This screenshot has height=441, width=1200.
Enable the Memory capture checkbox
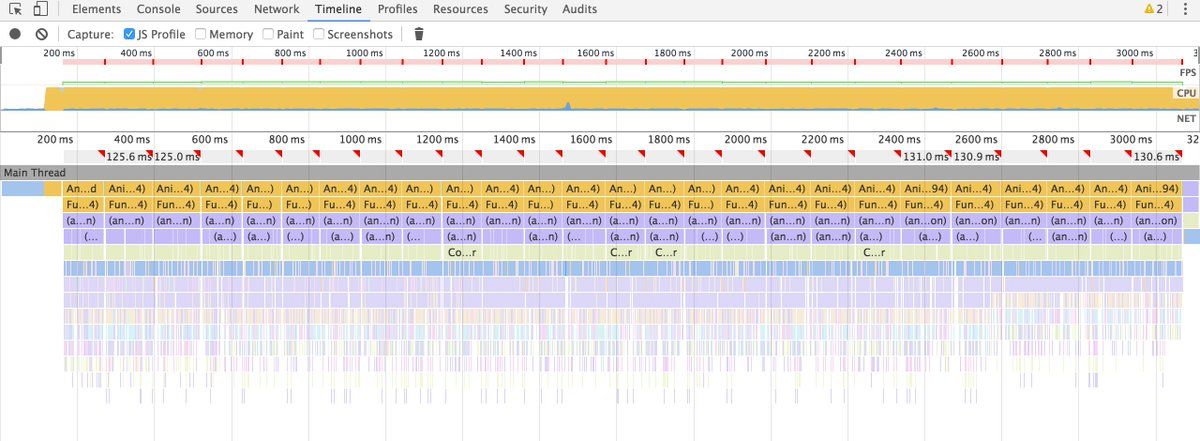pyautogui.click(x=201, y=34)
